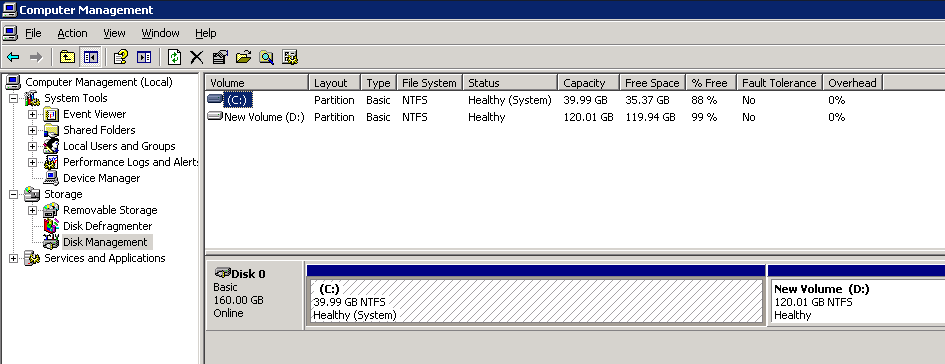Collapse the System Tools tree node
Screen dimensions: 945x364
(x=13, y=98)
